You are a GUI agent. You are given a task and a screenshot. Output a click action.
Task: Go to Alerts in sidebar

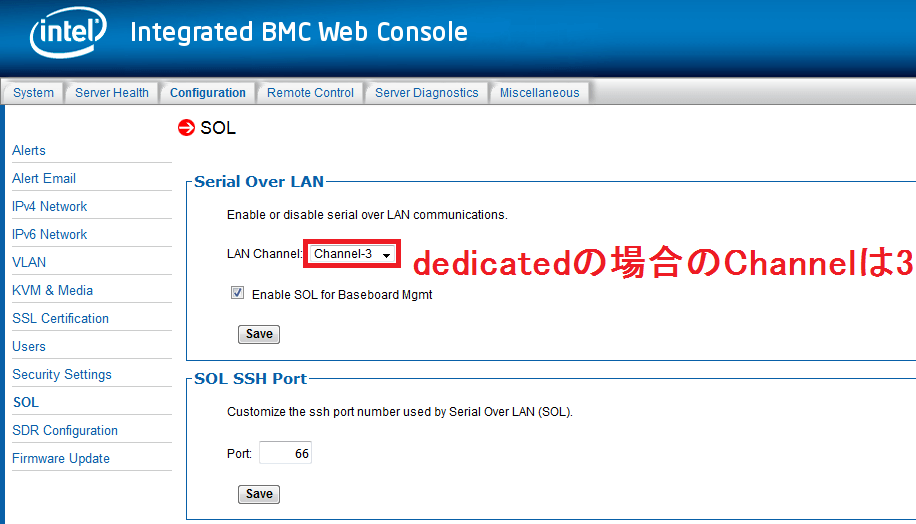pos(29,151)
